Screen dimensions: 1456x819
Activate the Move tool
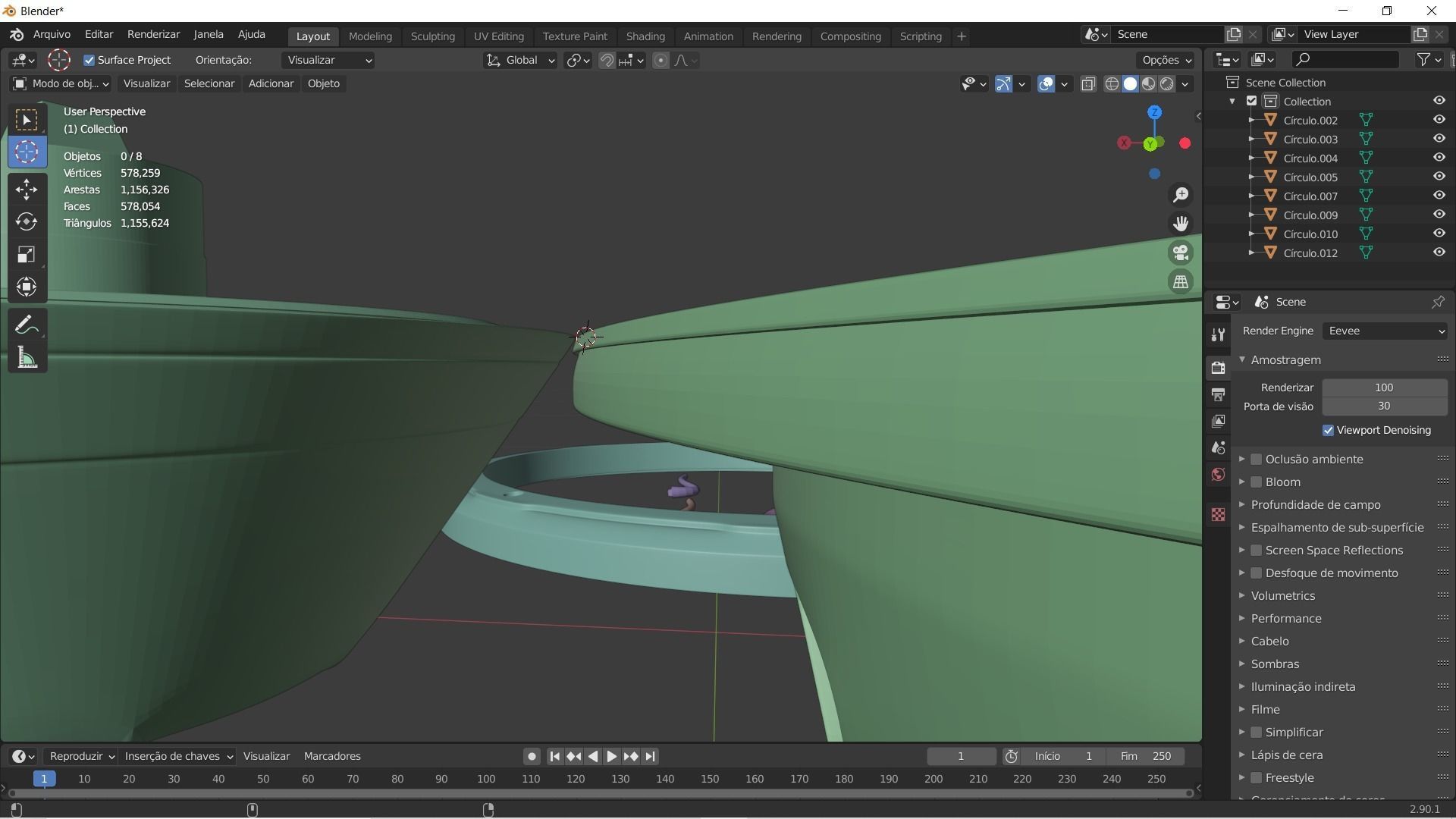(27, 189)
